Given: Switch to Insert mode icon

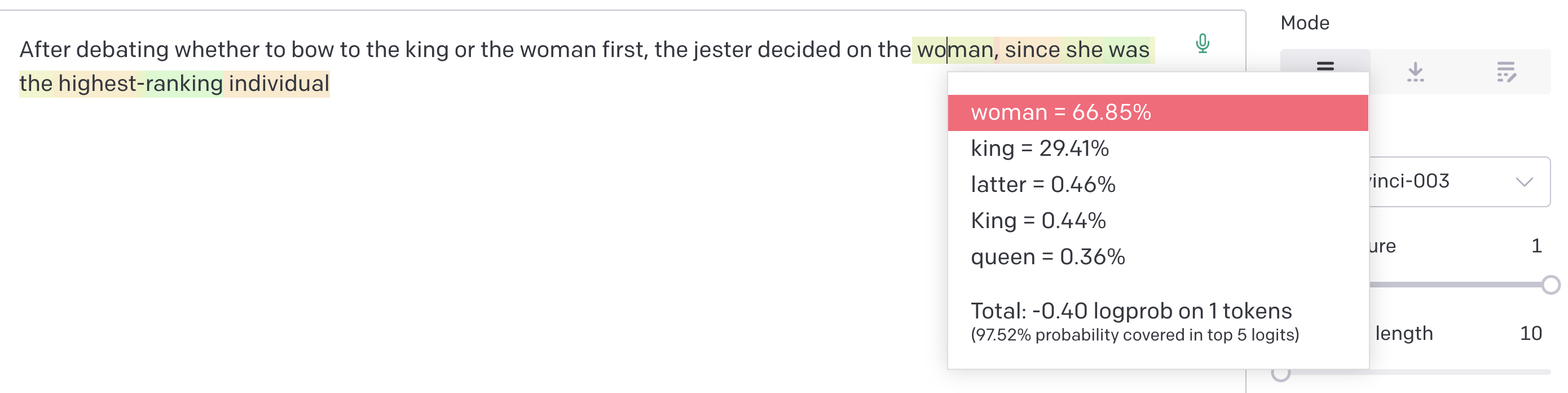Looking at the screenshot, I should coord(1415,72).
